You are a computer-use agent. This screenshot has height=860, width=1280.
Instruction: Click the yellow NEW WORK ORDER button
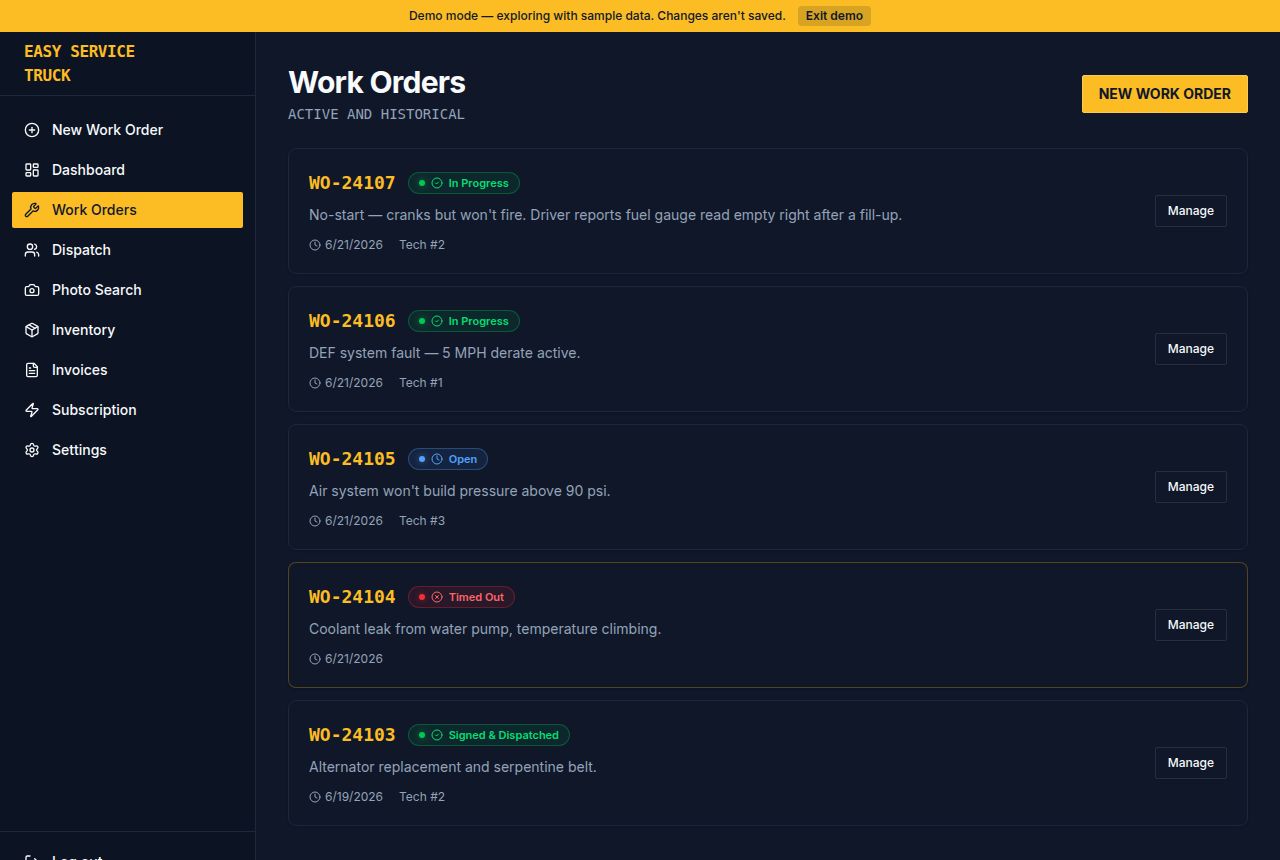point(1165,94)
